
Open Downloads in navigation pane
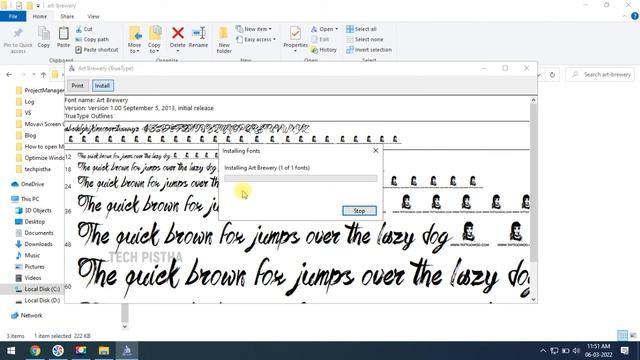click(x=33, y=244)
